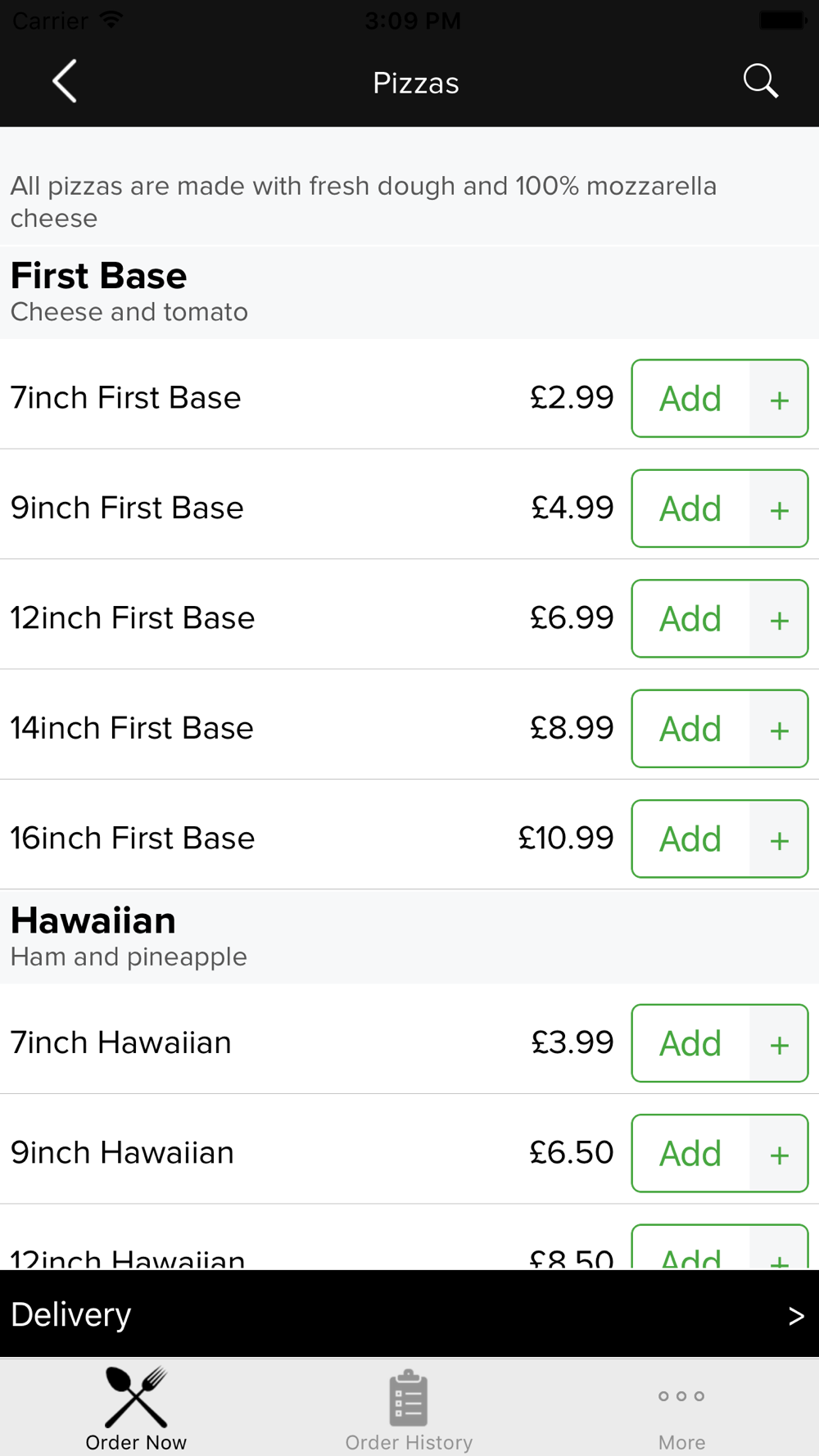Image resolution: width=819 pixels, height=1456 pixels.
Task: Add 7inch Hawaiian to order
Action: [690, 1043]
